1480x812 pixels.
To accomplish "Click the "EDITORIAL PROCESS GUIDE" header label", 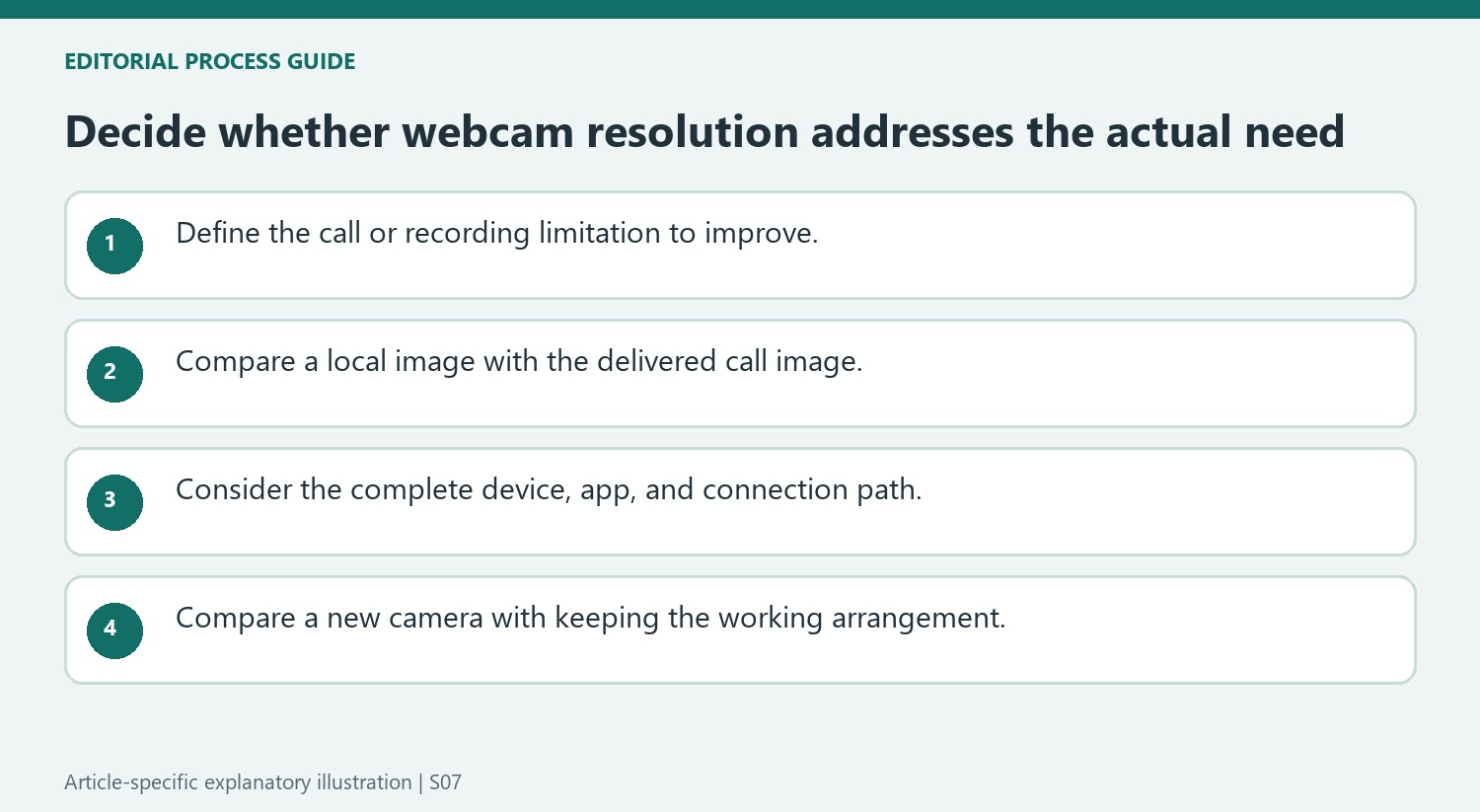I will pos(210,61).
